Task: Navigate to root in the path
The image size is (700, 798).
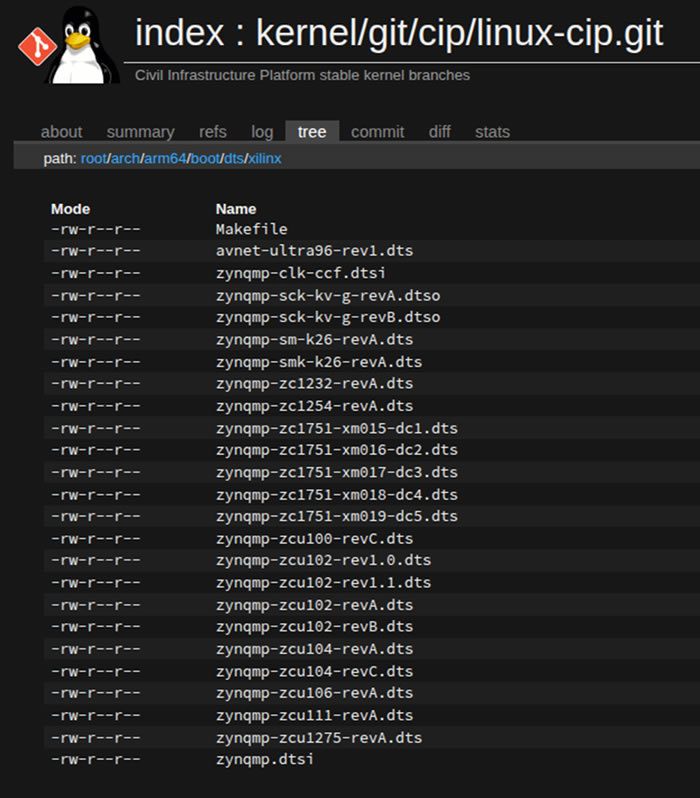Action: (93, 159)
